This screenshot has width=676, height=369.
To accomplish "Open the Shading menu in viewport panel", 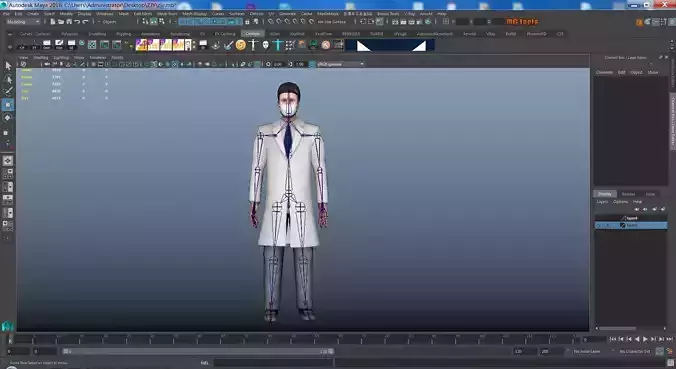I will click(x=41, y=57).
